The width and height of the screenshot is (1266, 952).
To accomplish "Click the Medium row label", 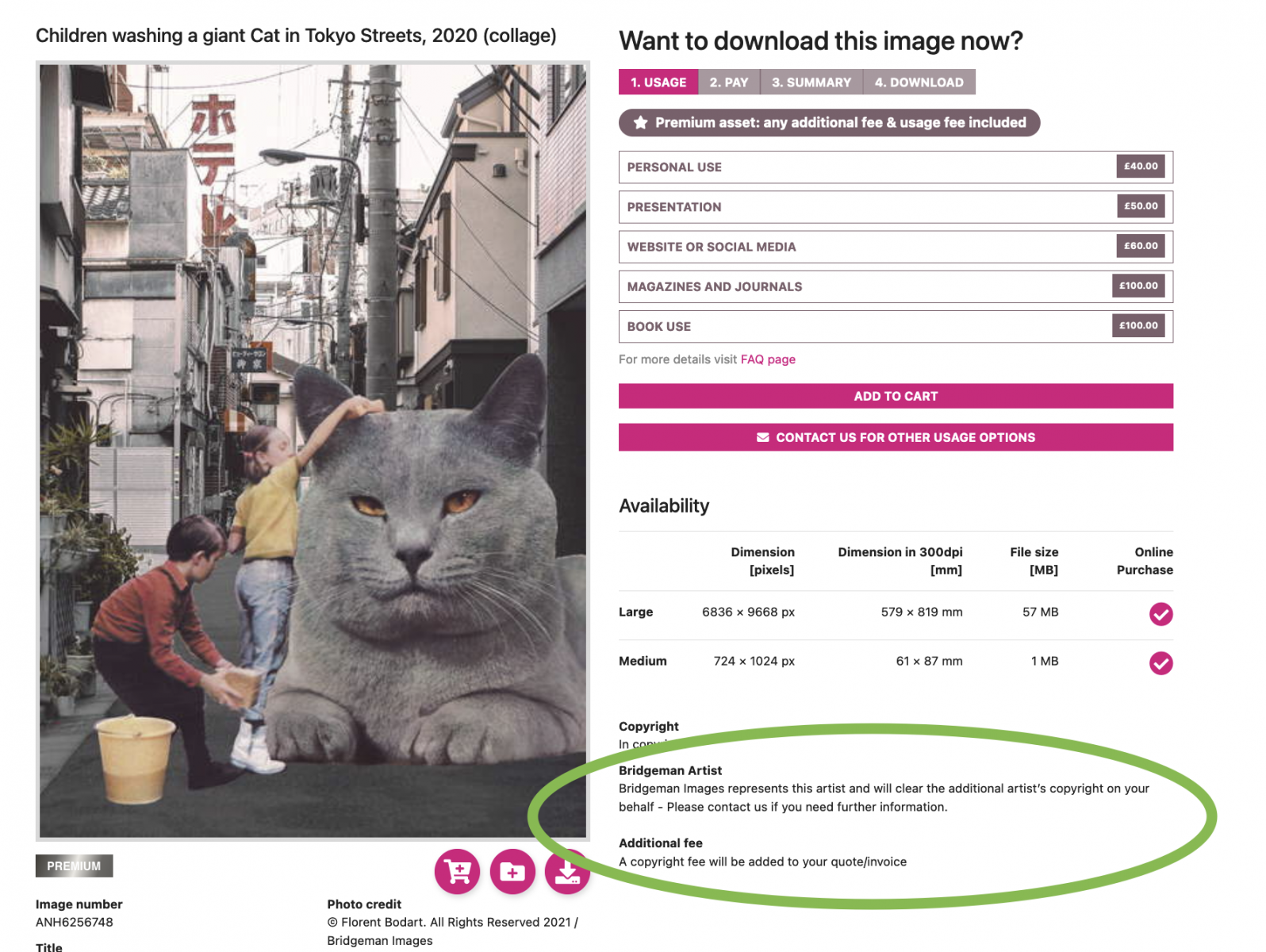I will [x=643, y=661].
